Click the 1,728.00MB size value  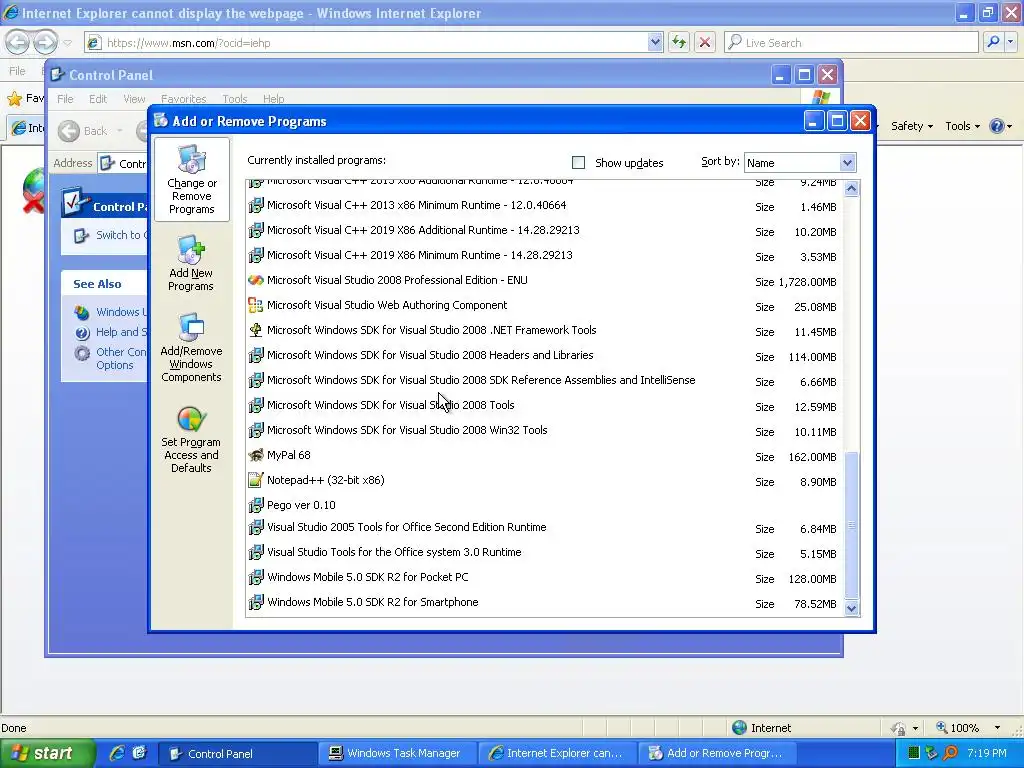[x=807, y=282]
